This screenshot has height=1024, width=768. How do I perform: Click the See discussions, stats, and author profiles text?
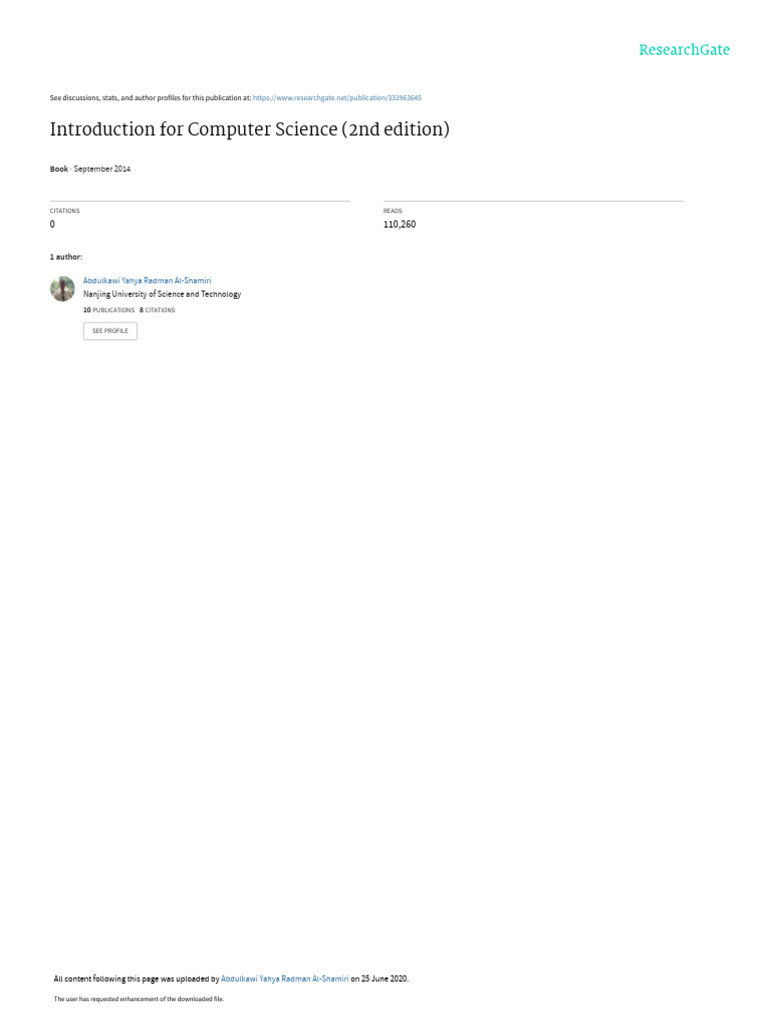pos(150,98)
